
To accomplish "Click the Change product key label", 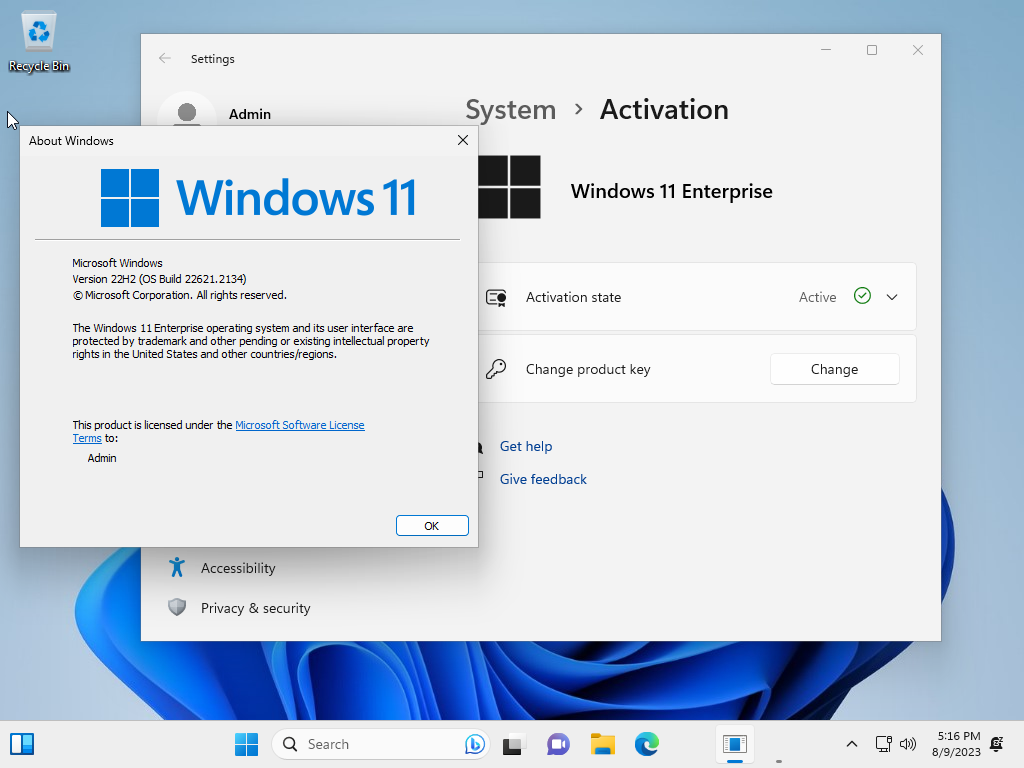I will (588, 370).
